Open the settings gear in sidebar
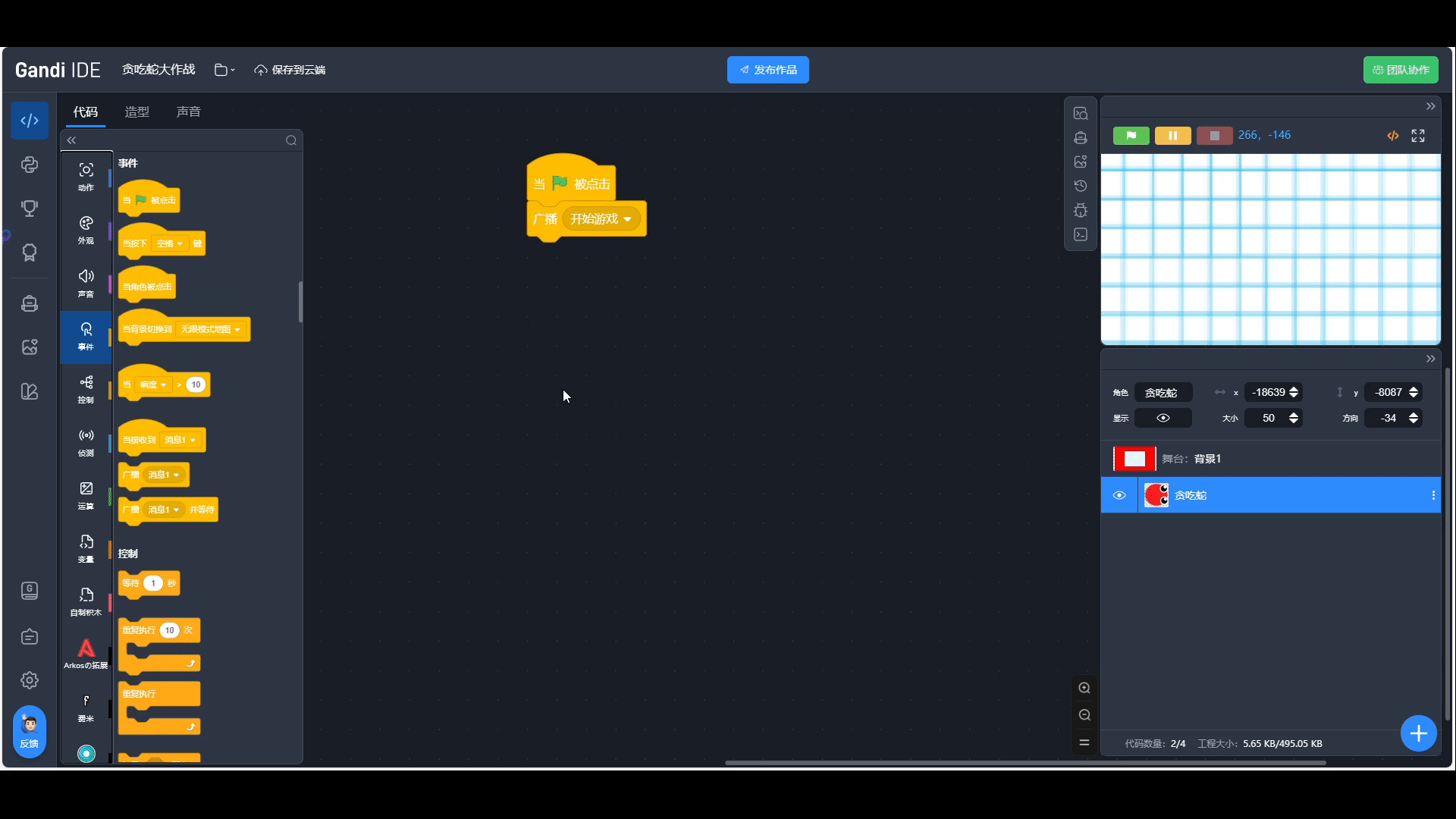Viewport: 1456px width, 819px height. point(30,680)
